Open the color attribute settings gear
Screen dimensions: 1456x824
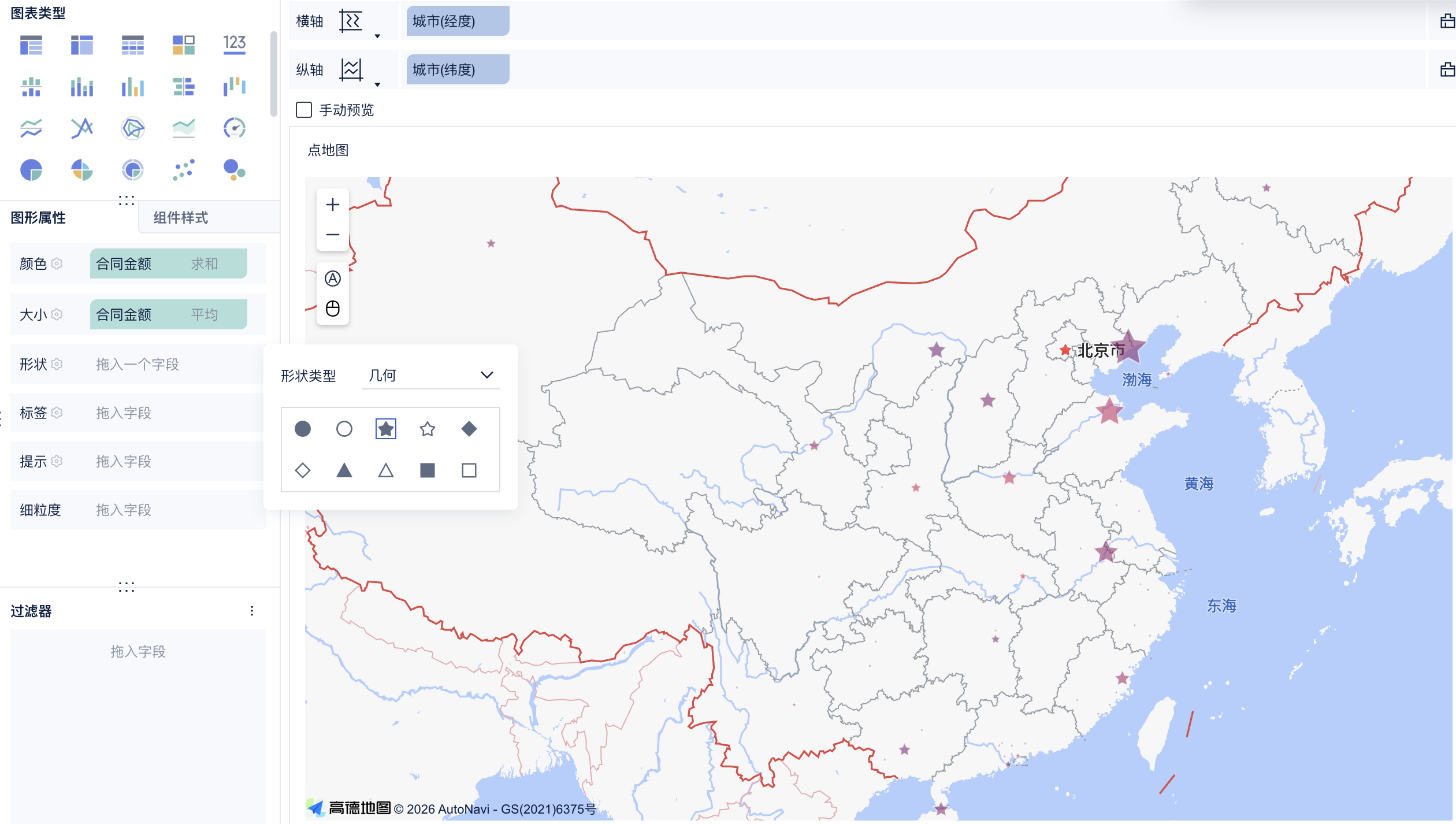pos(57,263)
